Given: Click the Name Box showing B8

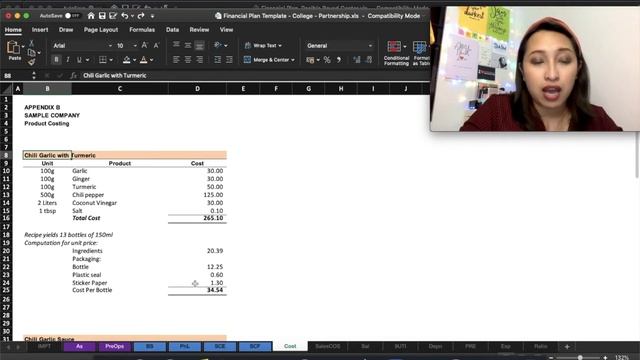Looking at the screenshot, I should point(16,76).
